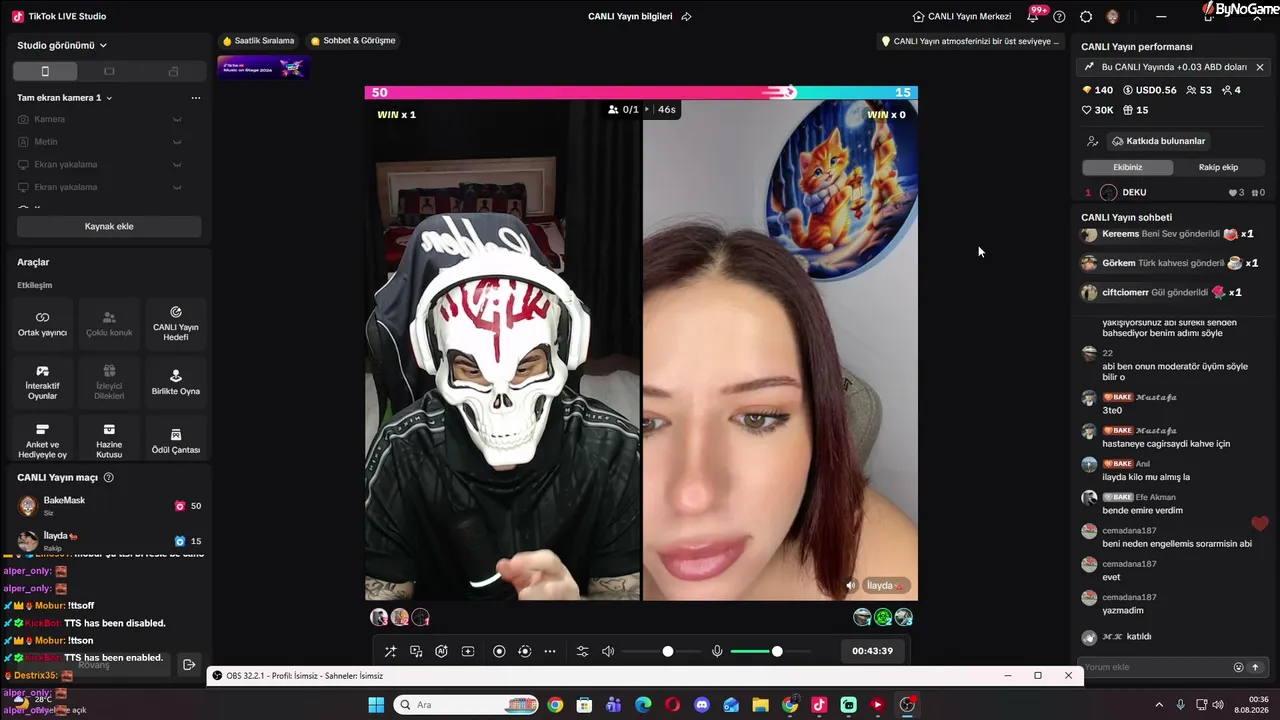The image size is (1280, 720).
Task: Open the profile avatar in the title bar
Action: coord(1113,17)
